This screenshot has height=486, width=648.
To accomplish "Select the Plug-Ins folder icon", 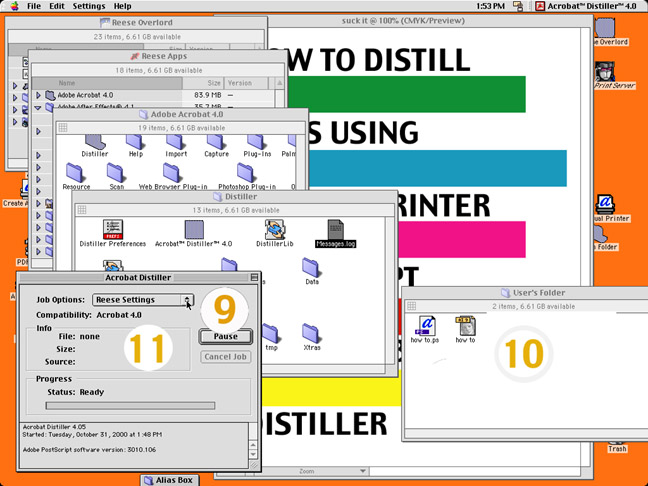I will point(257,147).
